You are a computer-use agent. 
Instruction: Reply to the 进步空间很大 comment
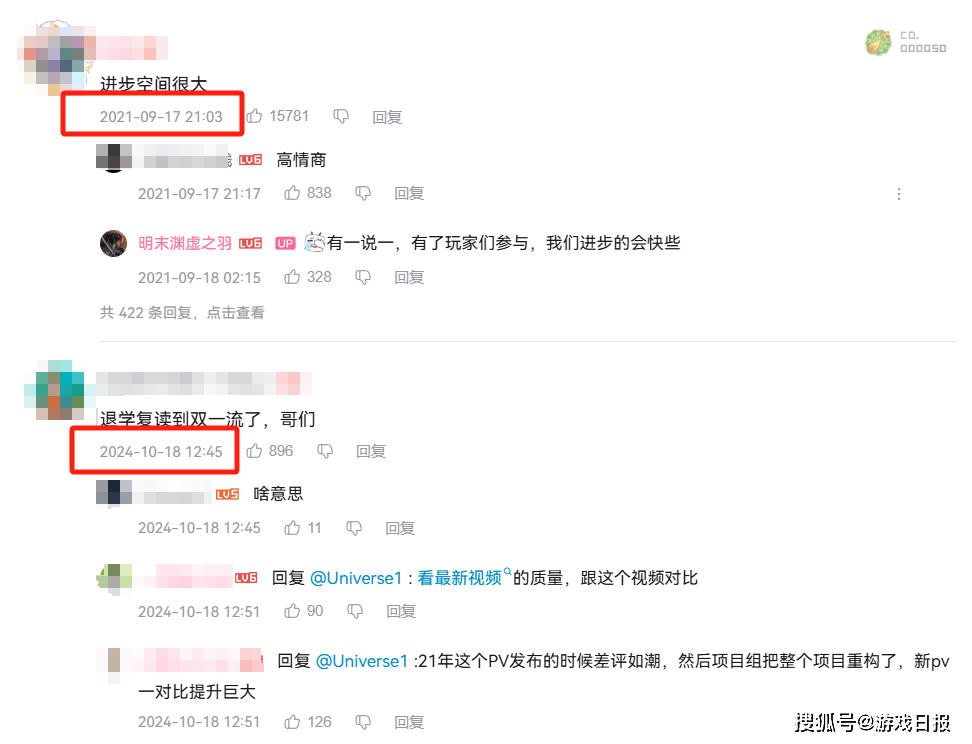coord(387,117)
